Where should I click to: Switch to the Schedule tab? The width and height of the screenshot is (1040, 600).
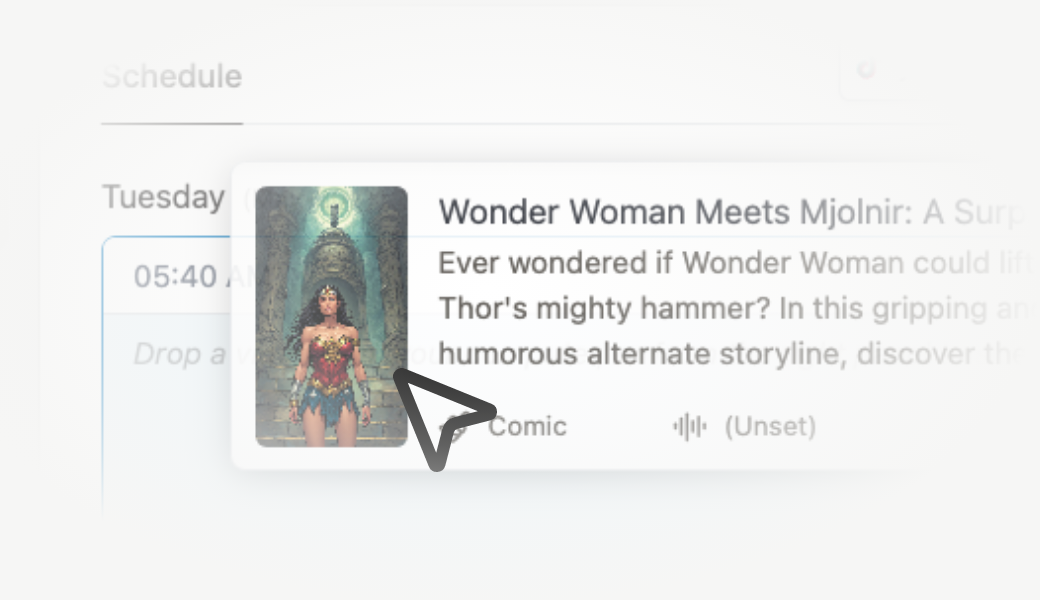(172, 77)
